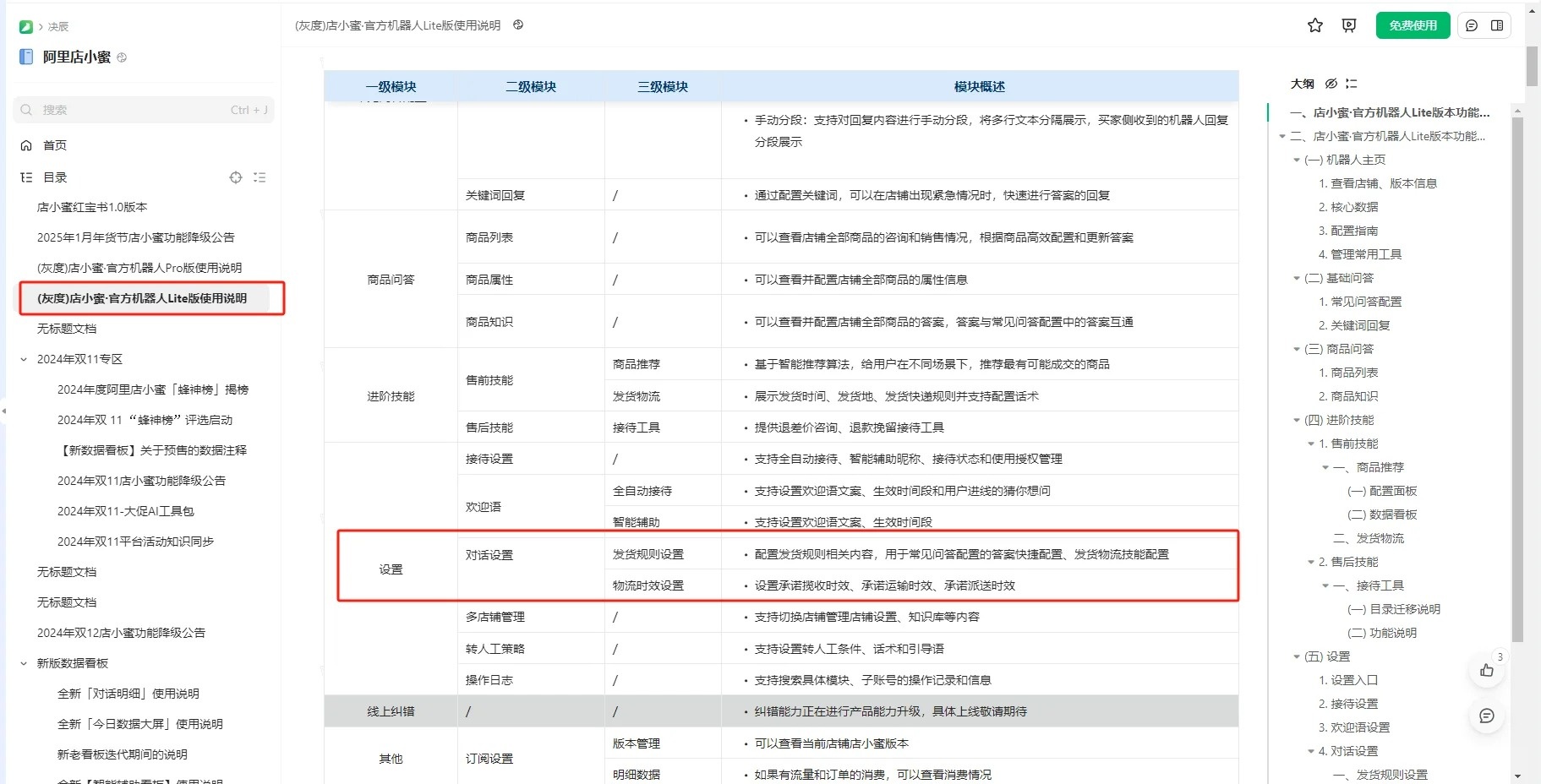Collapse outline node (三) 商品问答
Viewport: 1541px width, 784px height.
(1297, 349)
